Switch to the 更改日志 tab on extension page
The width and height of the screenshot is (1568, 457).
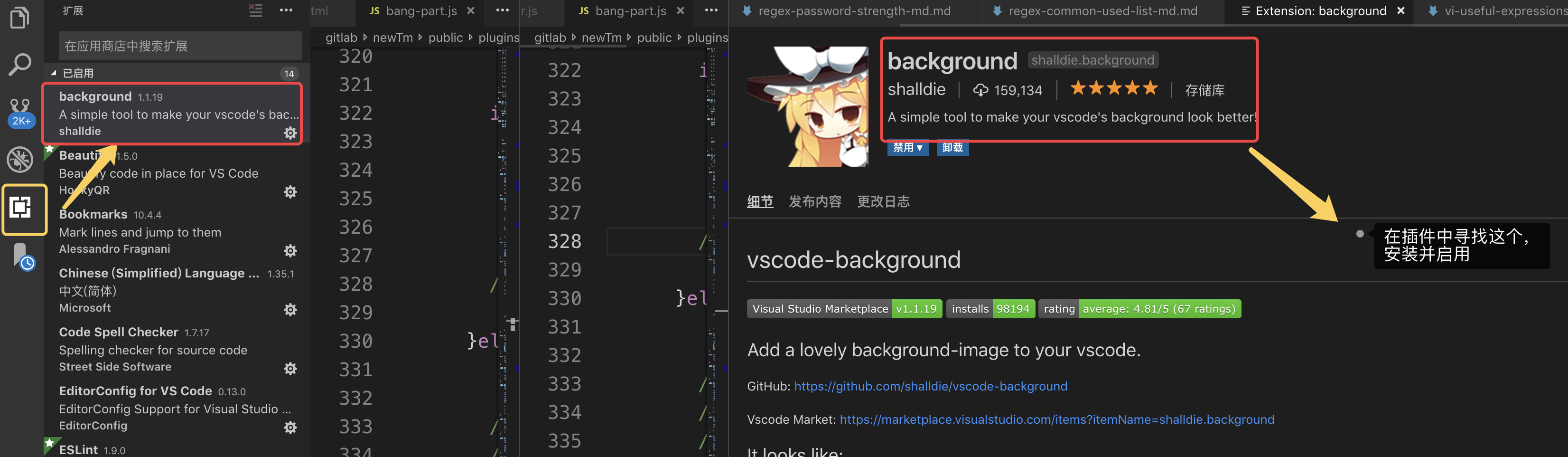click(884, 201)
